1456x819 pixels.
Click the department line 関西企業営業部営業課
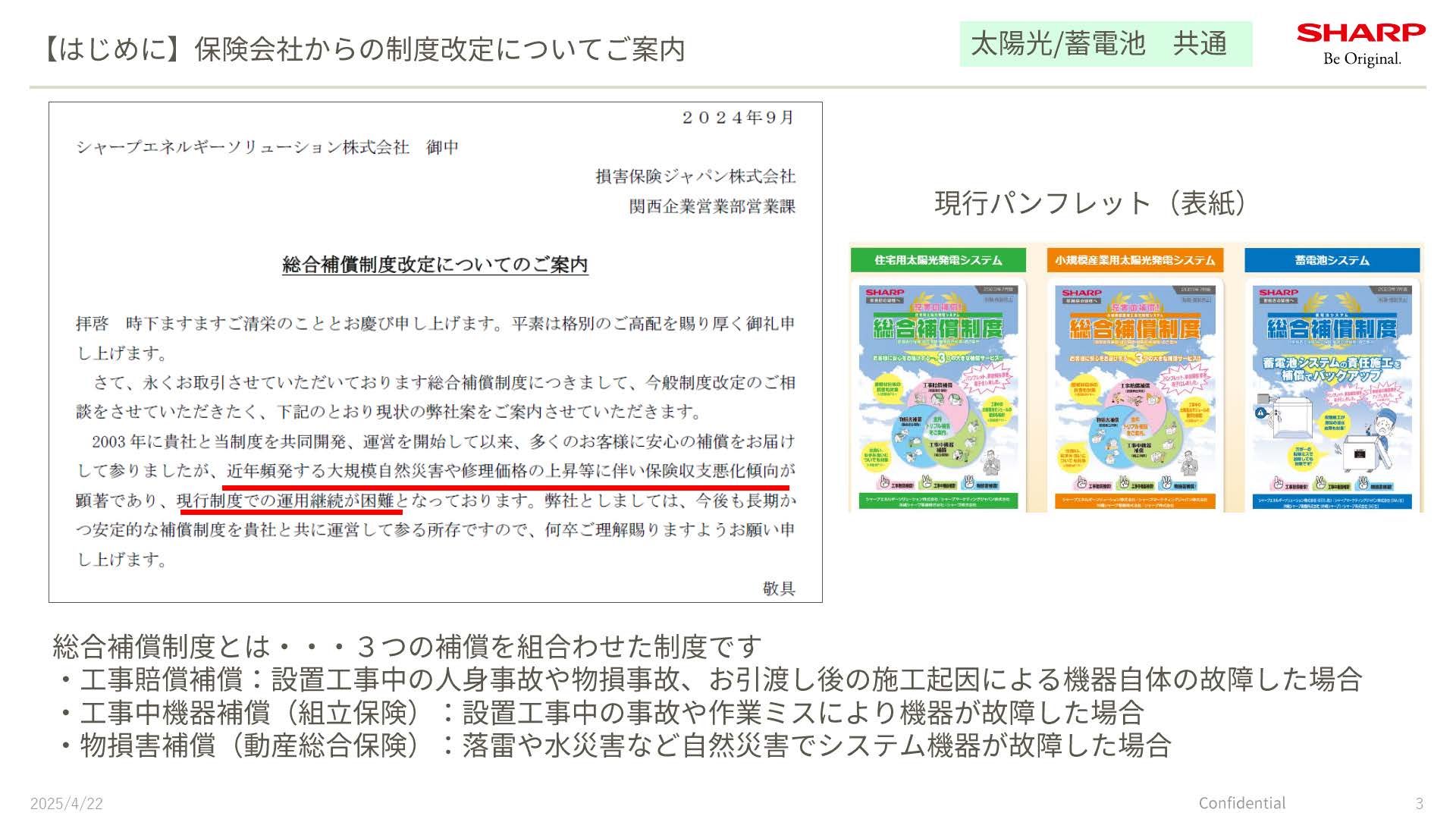pos(712,206)
